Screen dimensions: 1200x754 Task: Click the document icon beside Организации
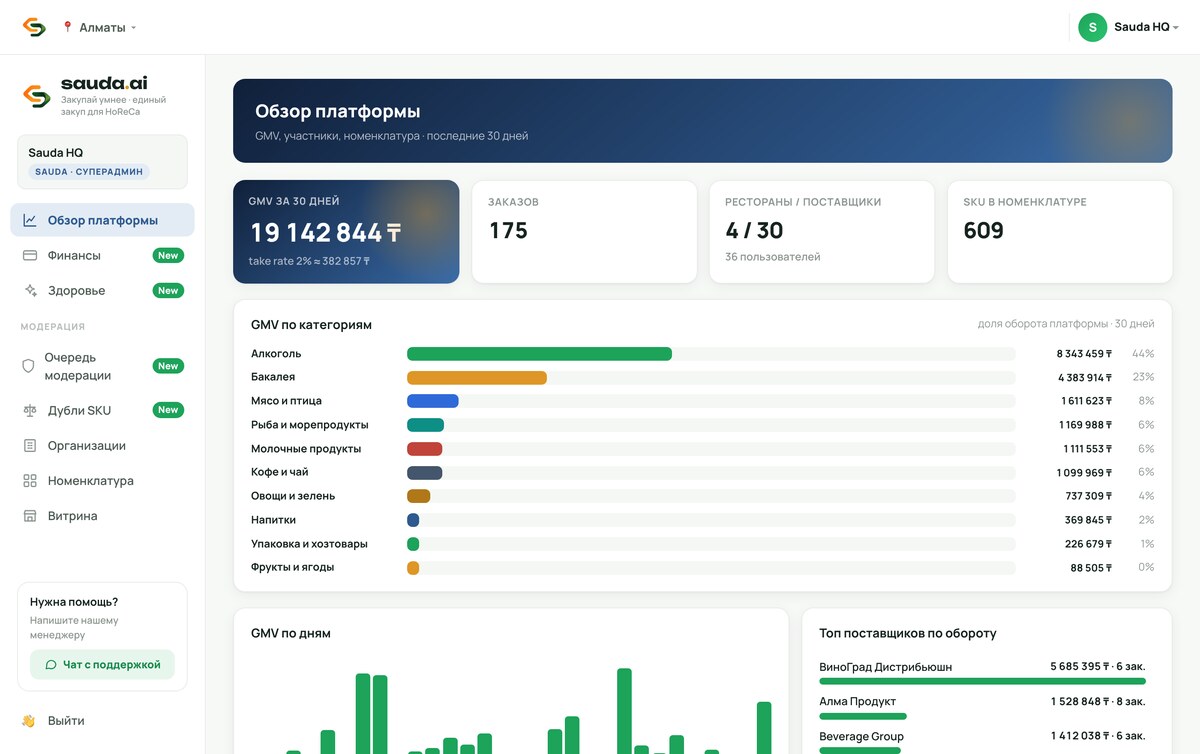30,445
